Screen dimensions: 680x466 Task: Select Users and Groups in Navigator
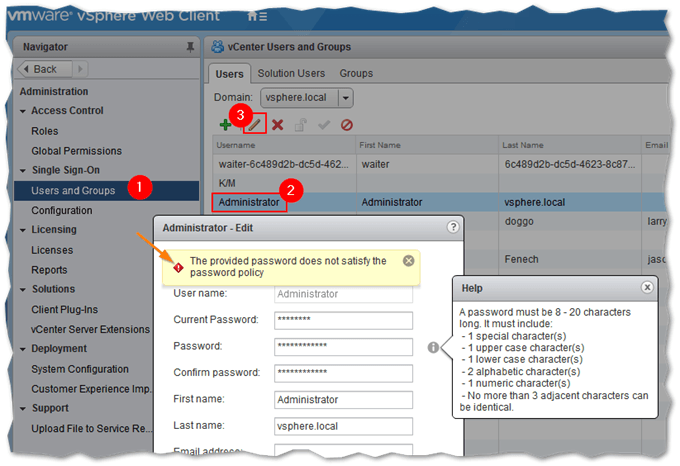[106, 190]
